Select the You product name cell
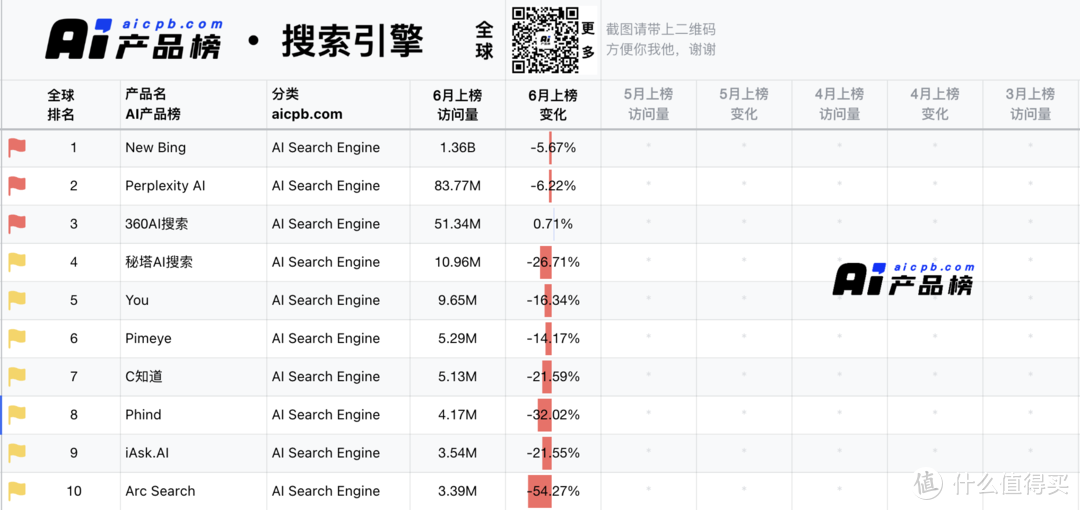 click(x=194, y=300)
